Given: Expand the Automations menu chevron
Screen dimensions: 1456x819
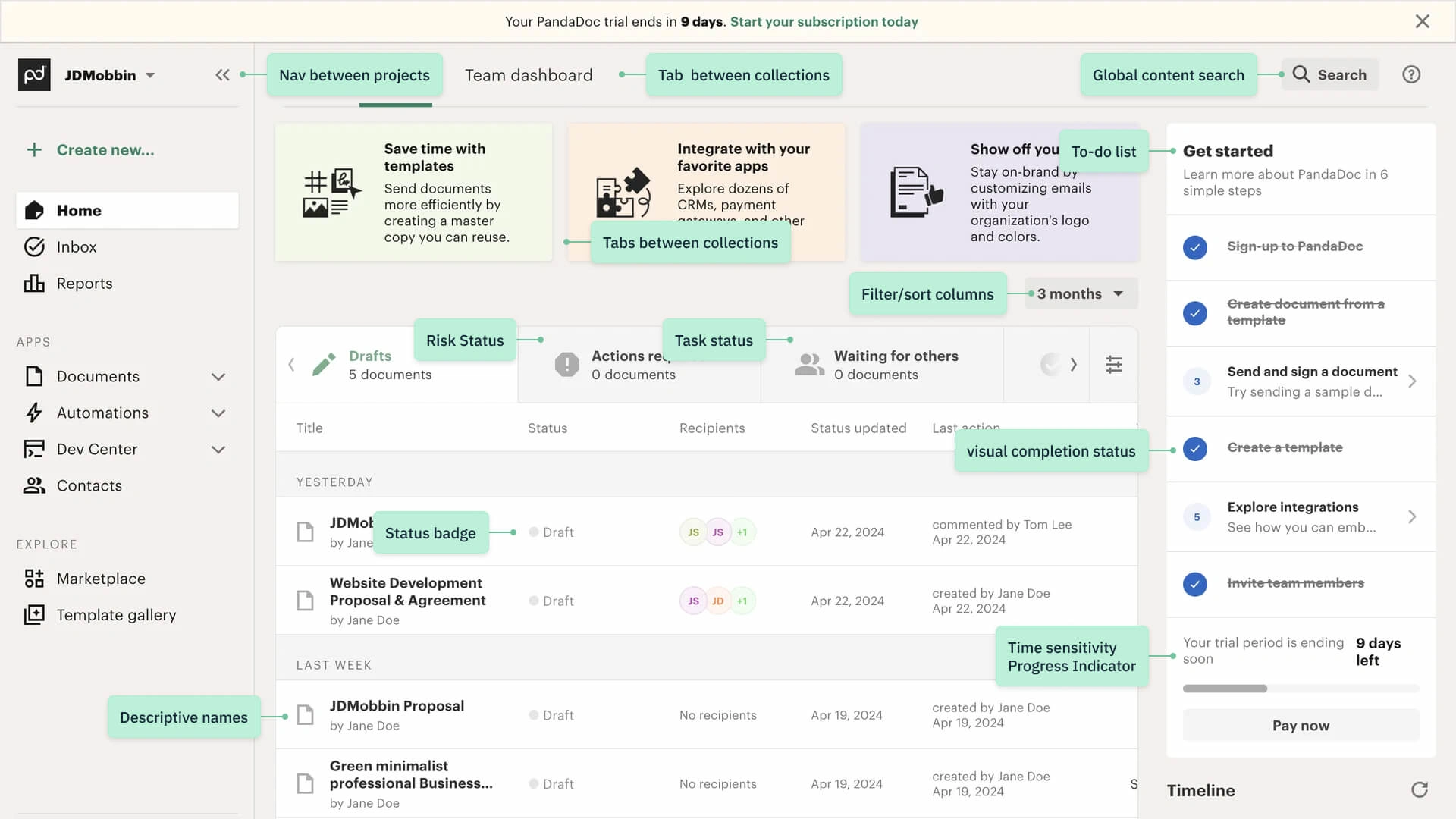Looking at the screenshot, I should coord(218,413).
